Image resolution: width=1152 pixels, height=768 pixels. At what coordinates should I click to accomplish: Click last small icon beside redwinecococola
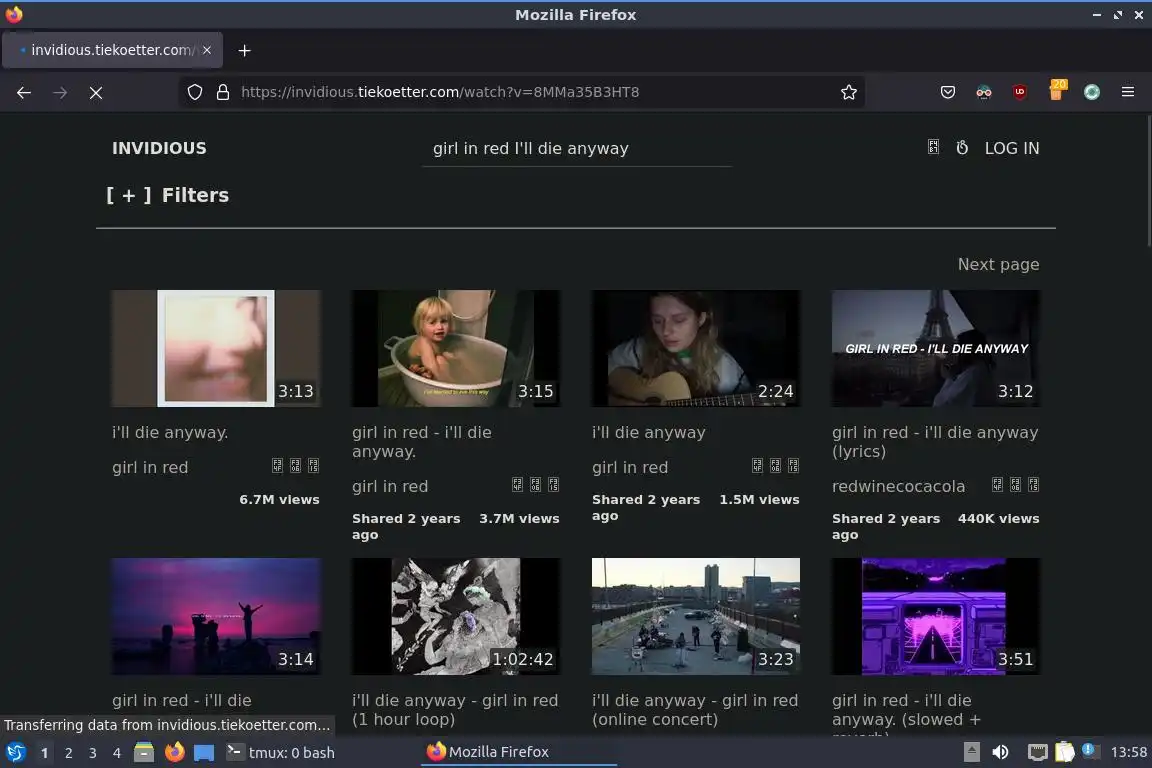[1033, 484]
